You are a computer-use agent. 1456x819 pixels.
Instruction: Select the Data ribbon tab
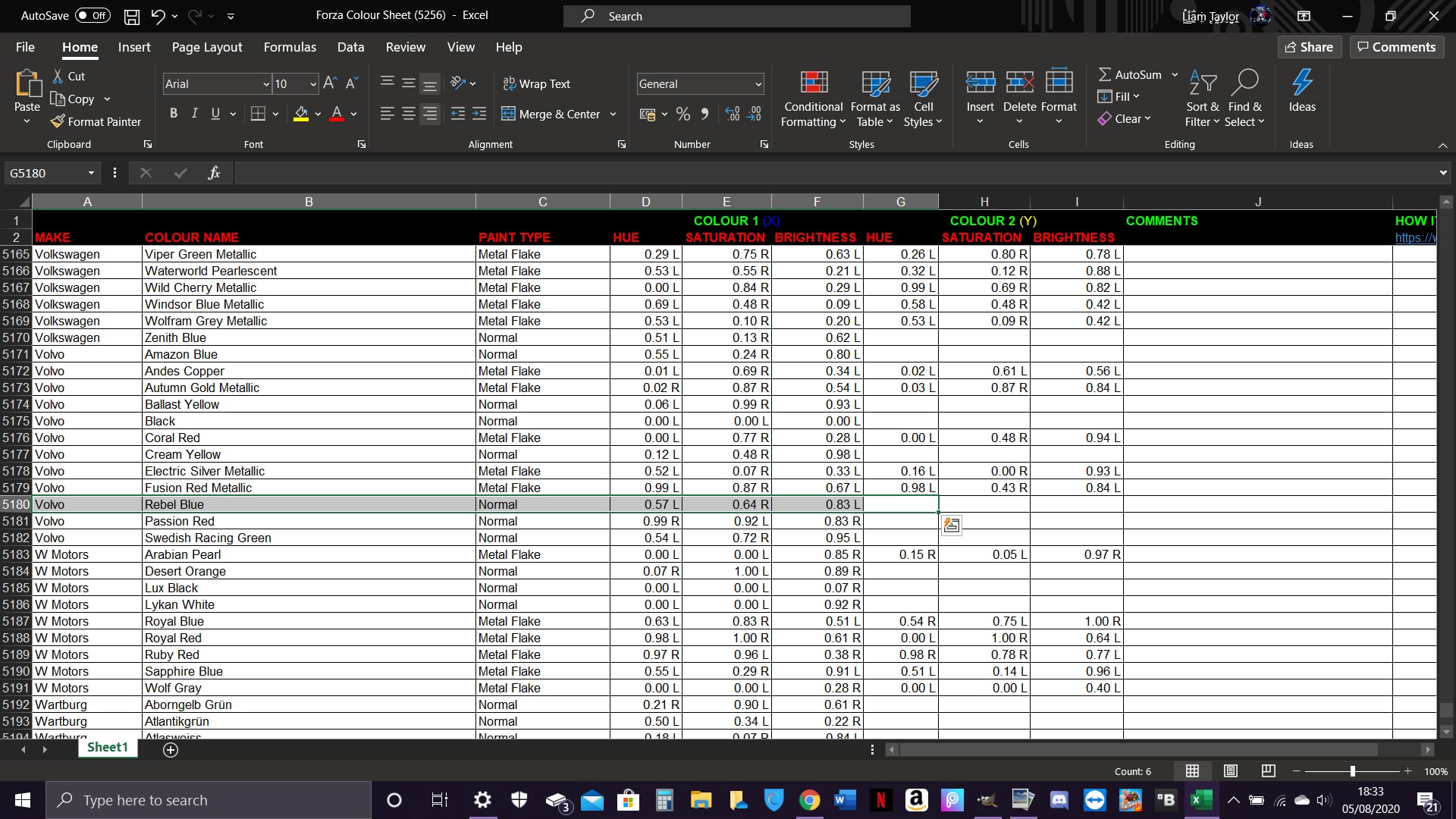pos(351,47)
